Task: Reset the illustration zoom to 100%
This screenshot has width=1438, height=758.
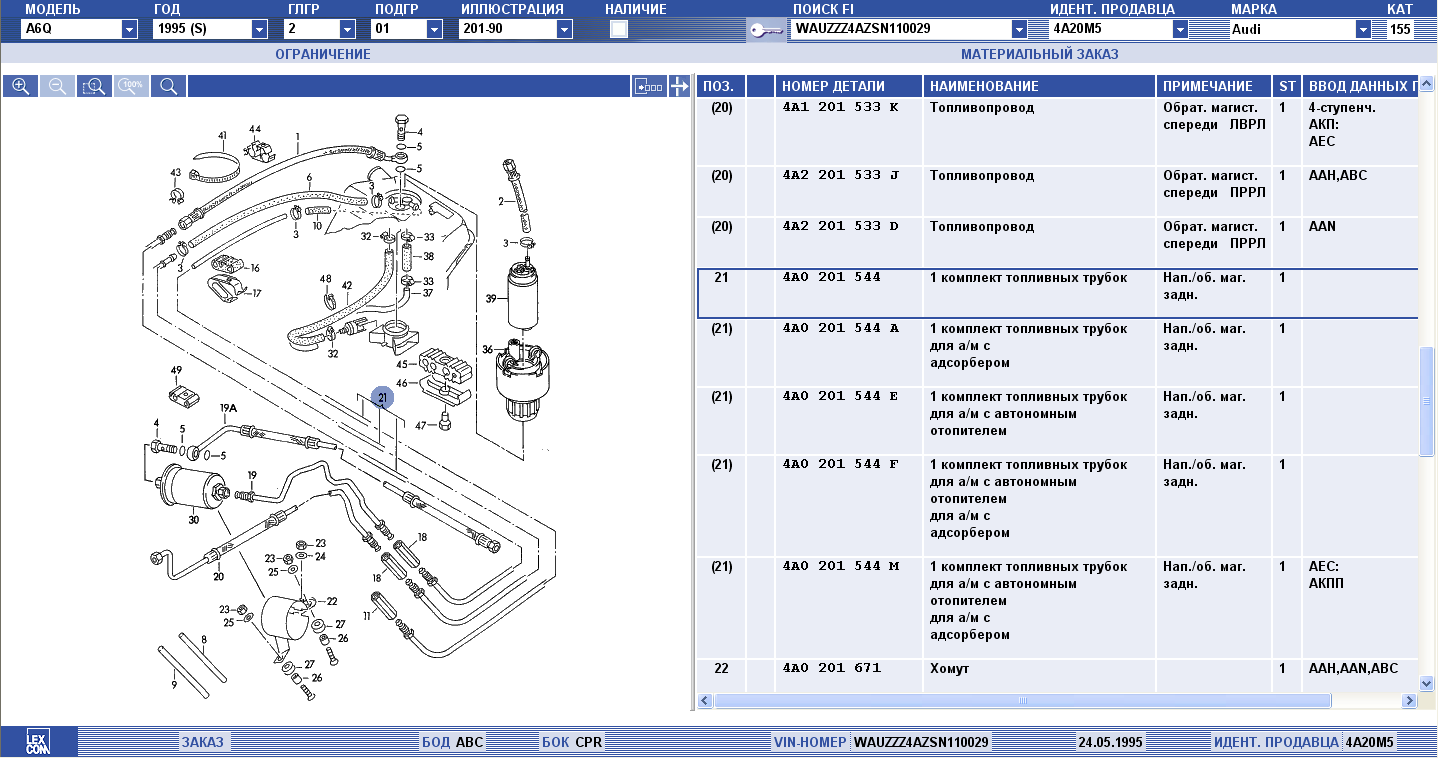Action: 131,87
